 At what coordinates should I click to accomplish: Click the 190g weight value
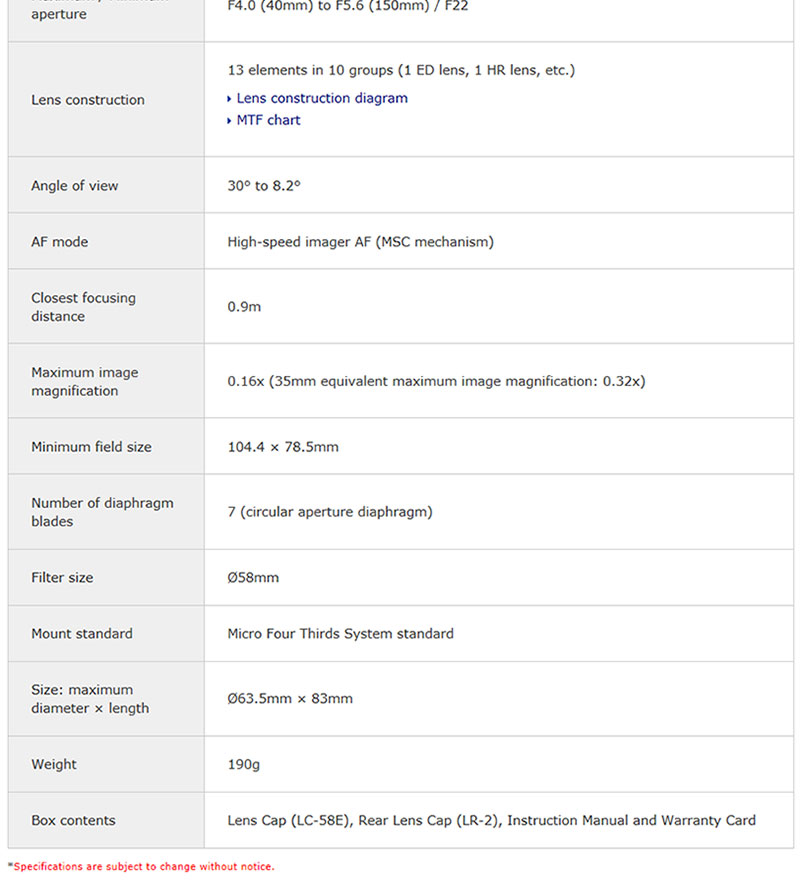coord(244,765)
